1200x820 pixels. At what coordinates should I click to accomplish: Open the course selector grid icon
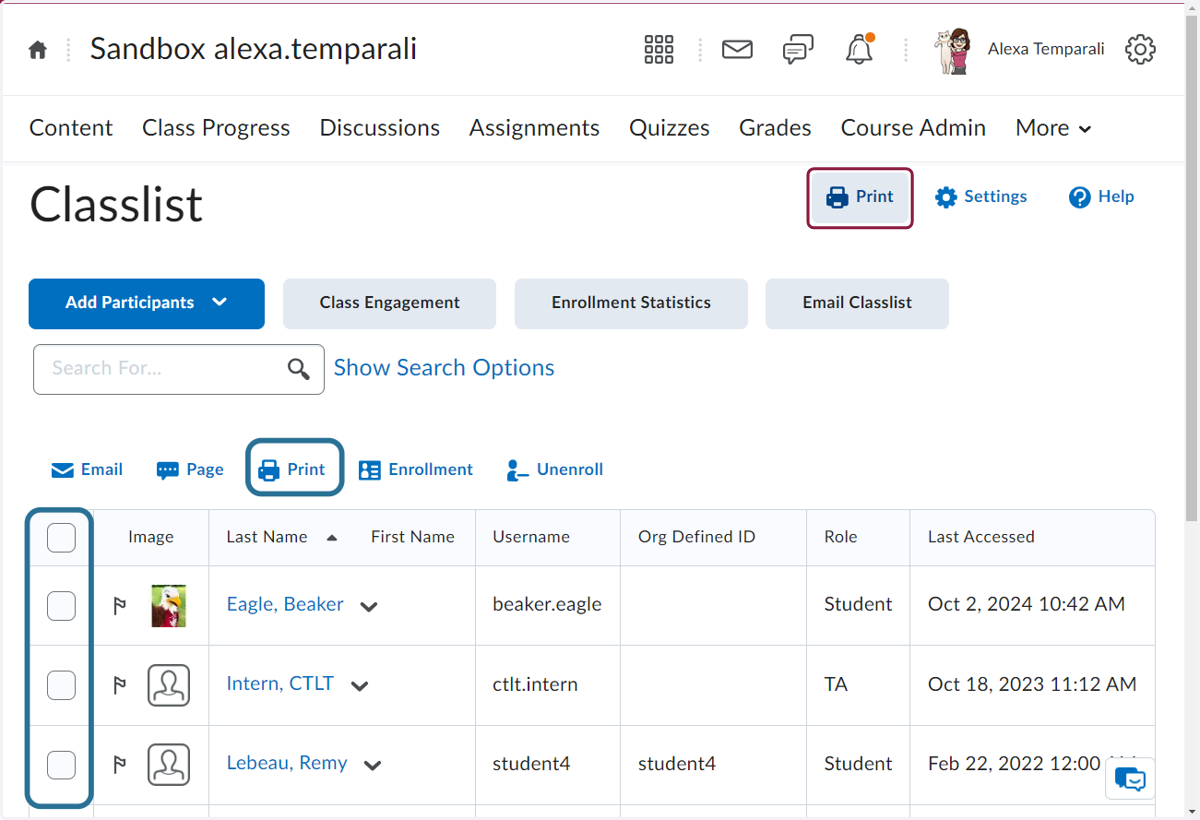[659, 49]
